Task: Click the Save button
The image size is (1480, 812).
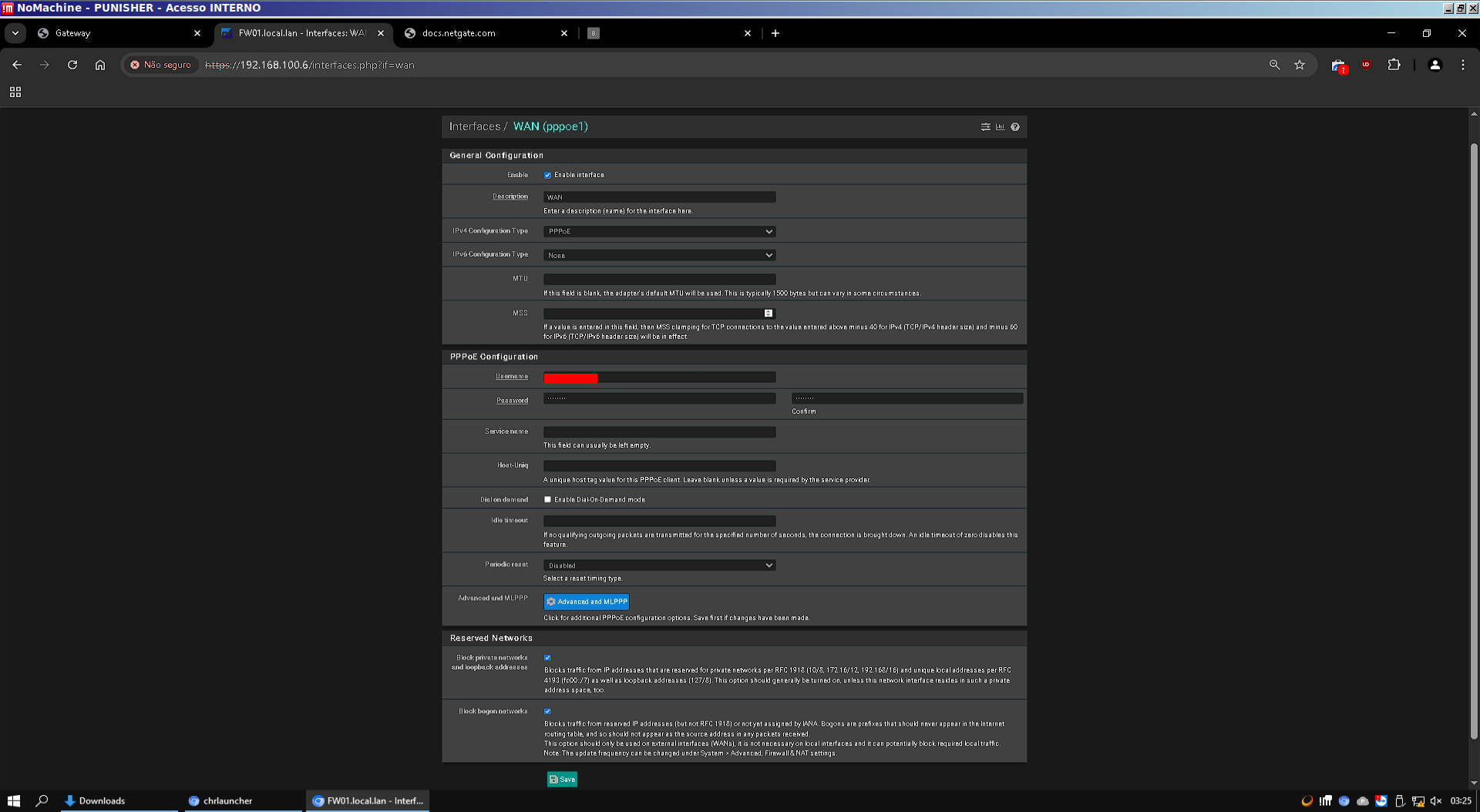Action: tap(562, 780)
